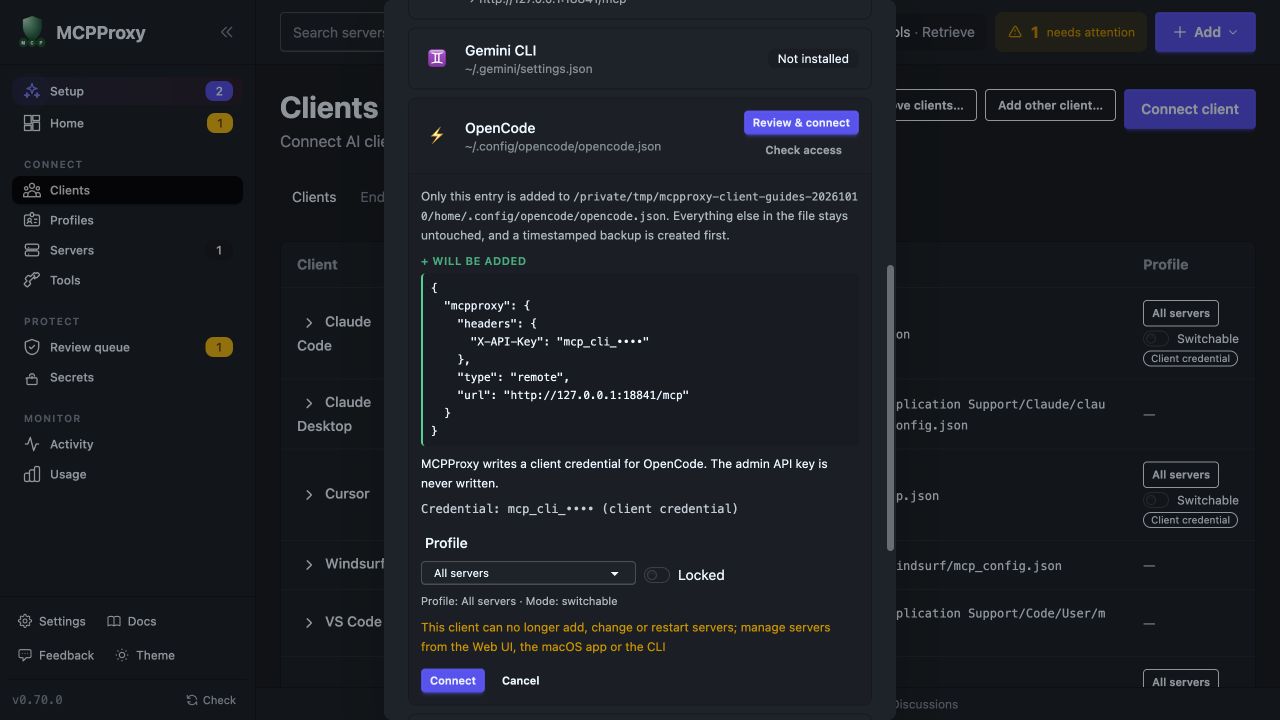Collapse the sidebar with double-chevron icon

click(x=226, y=32)
